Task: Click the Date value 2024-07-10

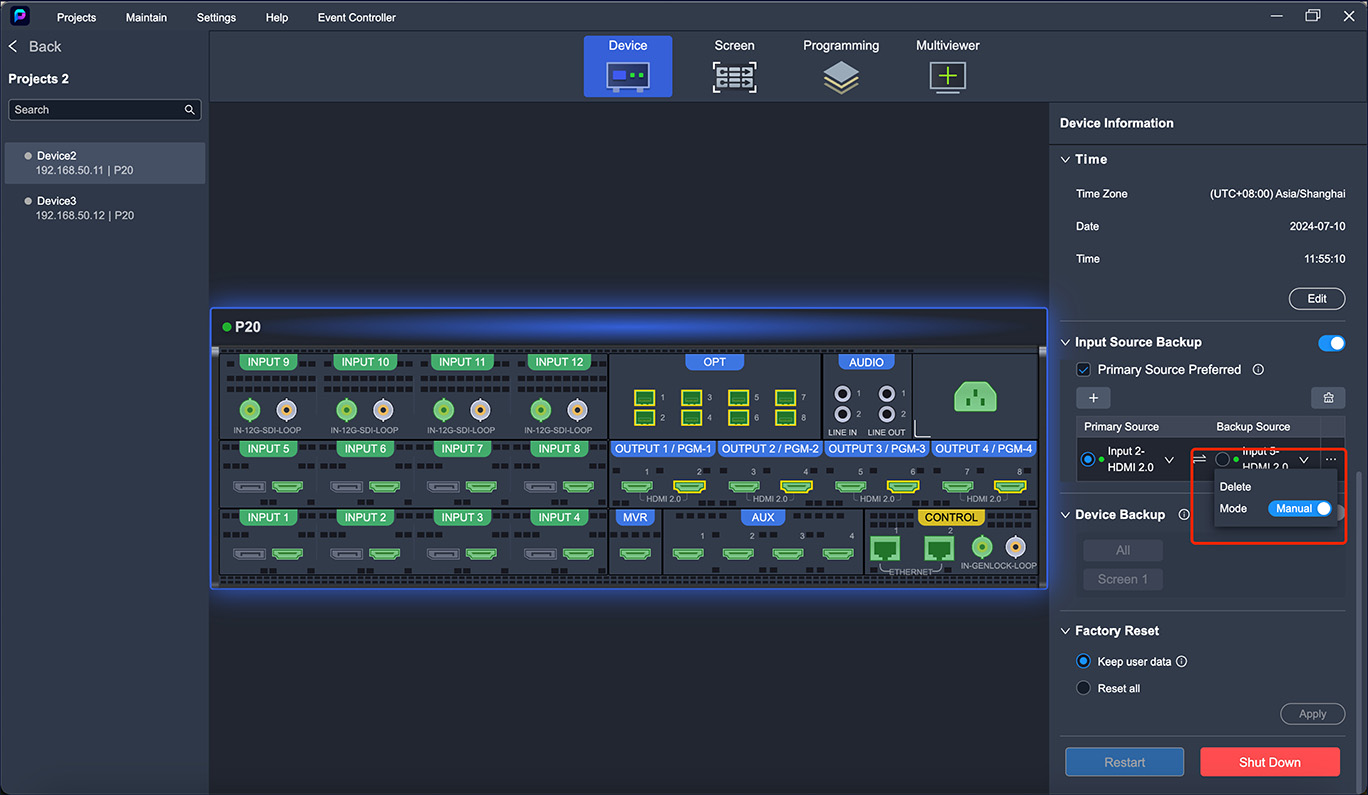Action: pyautogui.click(x=1318, y=227)
